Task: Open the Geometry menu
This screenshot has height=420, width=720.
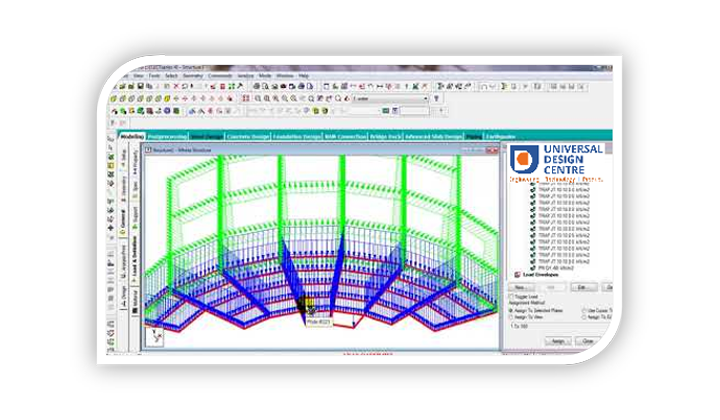Action: (193, 76)
